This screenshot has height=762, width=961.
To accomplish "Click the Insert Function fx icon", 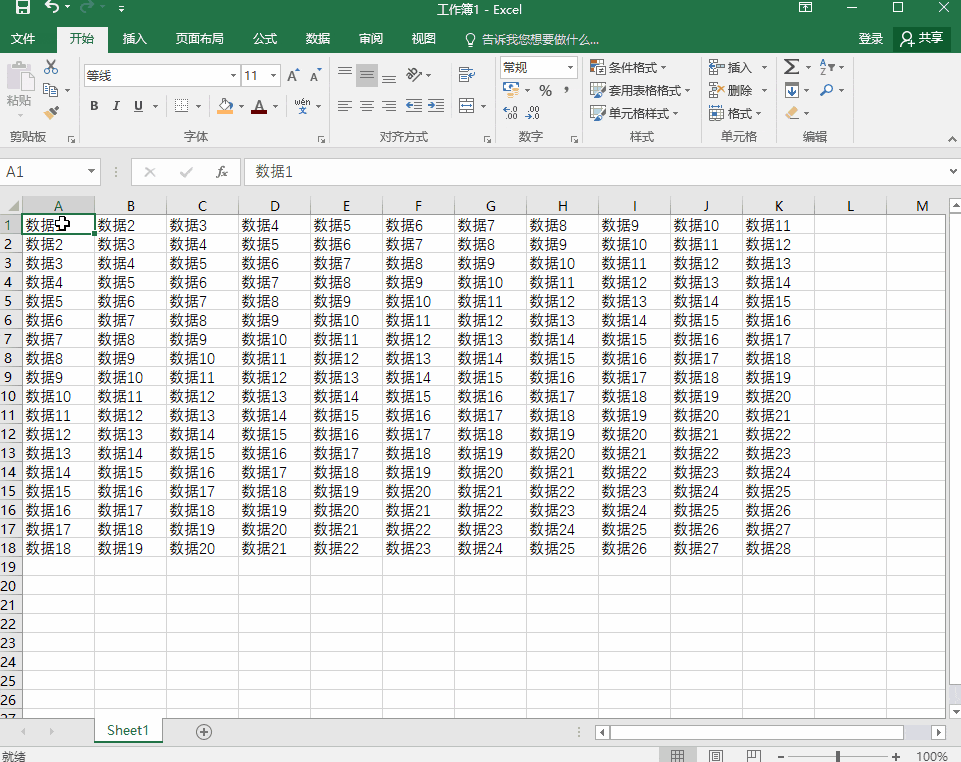I will (222, 172).
